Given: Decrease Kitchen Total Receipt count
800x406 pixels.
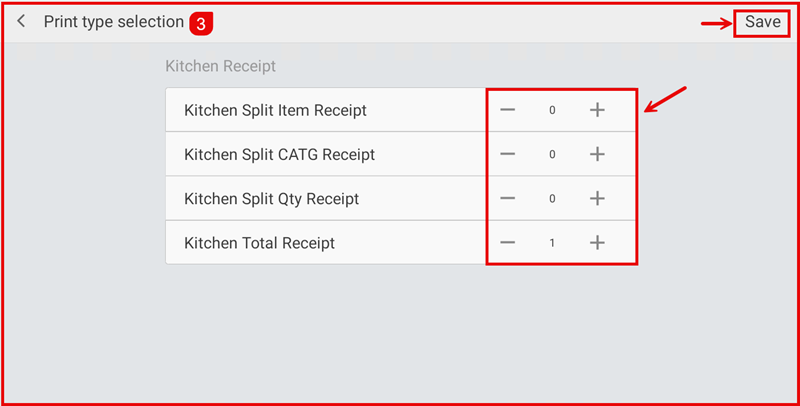Looking at the screenshot, I should point(508,242).
